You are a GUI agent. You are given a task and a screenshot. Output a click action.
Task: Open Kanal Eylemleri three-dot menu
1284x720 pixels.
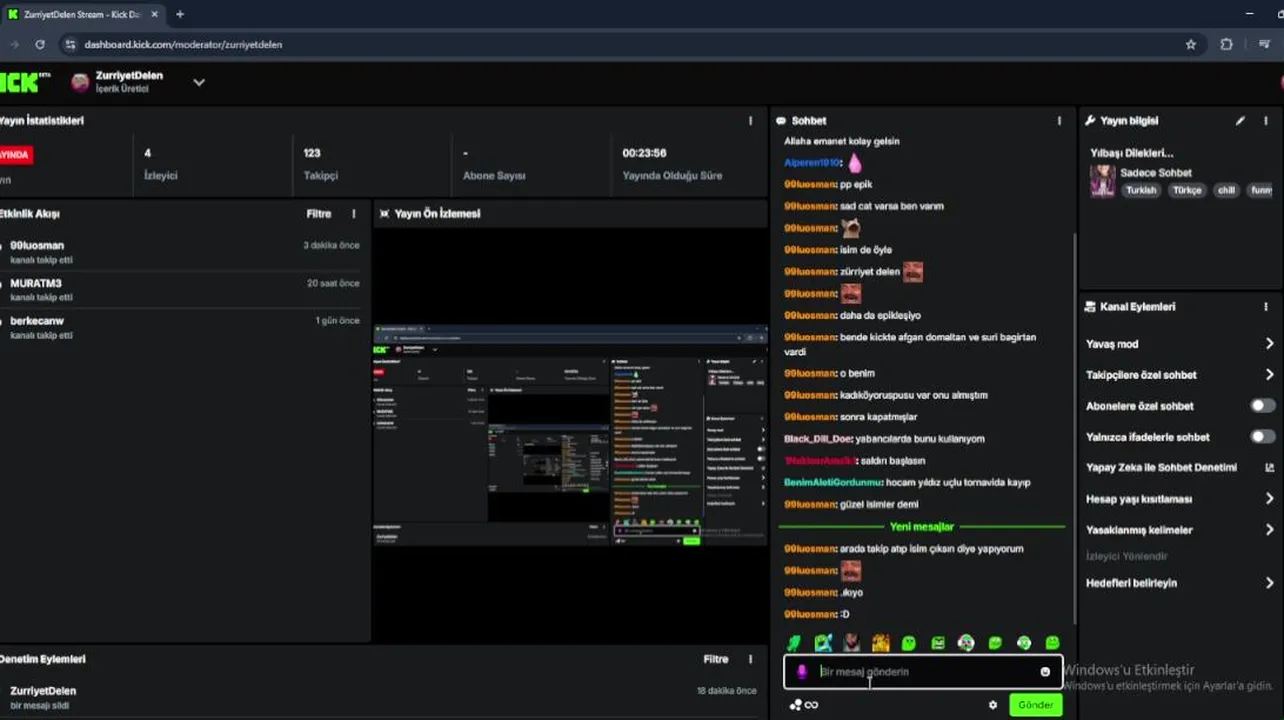pyautogui.click(x=1266, y=307)
